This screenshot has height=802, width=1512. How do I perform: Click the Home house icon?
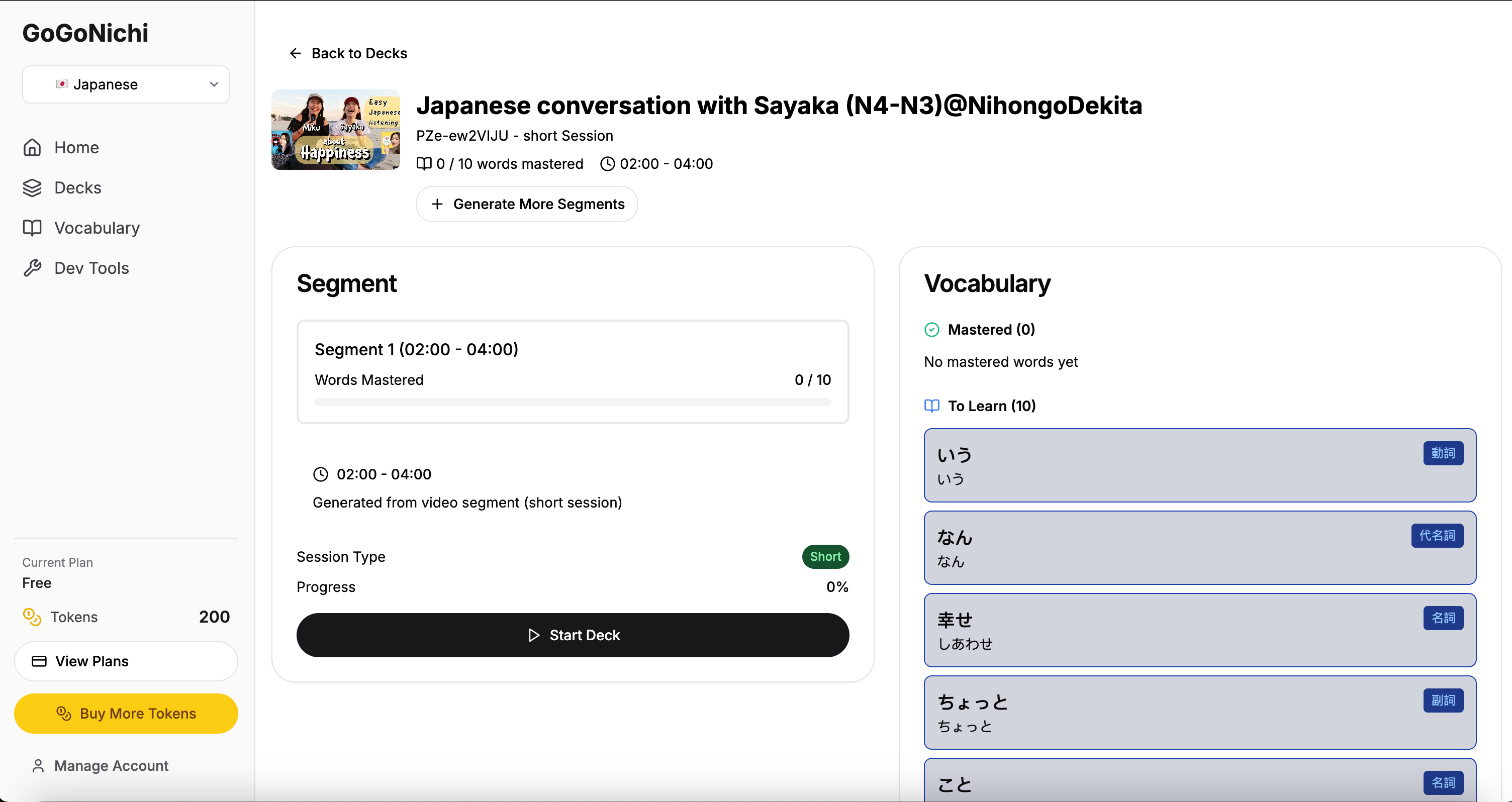[x=32, y=147]
